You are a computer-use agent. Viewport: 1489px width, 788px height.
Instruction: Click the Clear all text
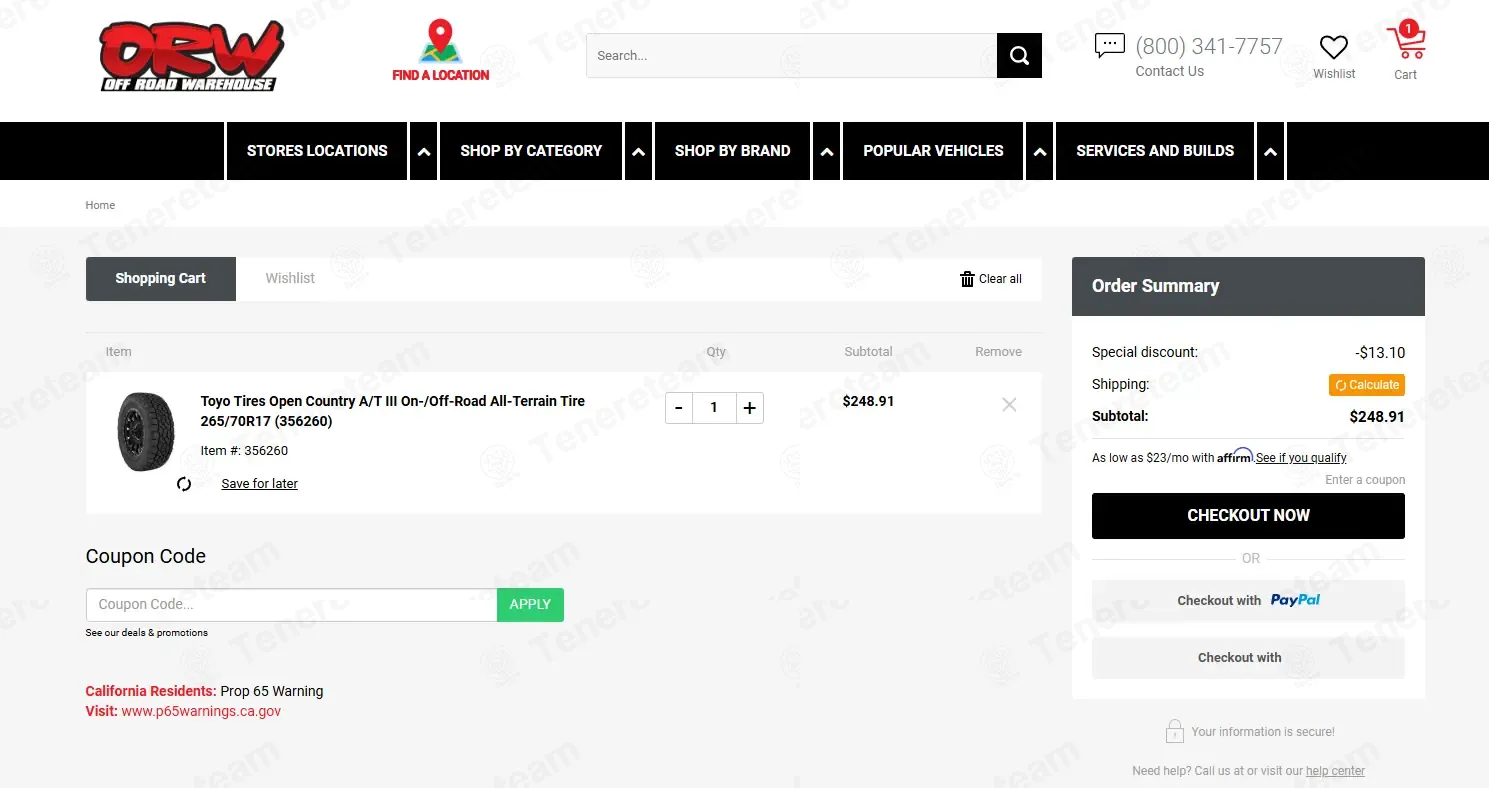tap(1000, 279)
